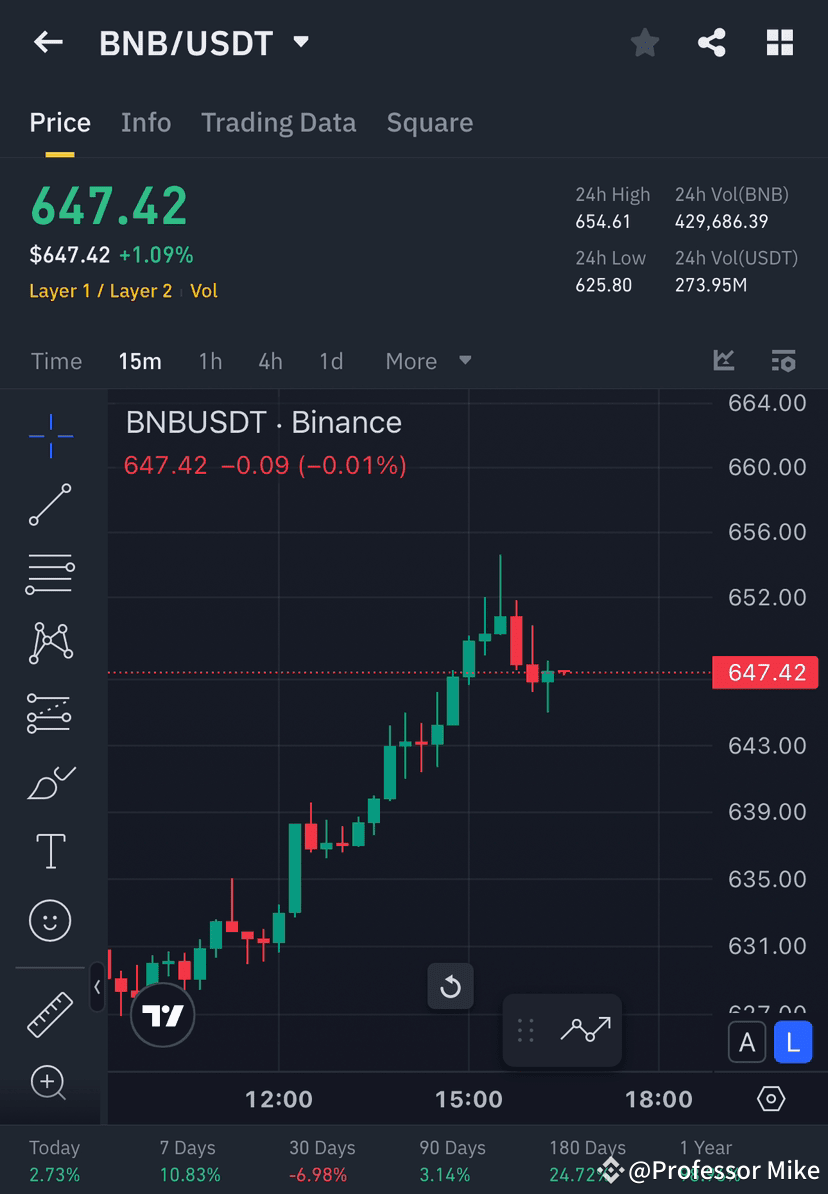828x1194 pixels.
Task: Open the horizontal lines drawing tool
Action: (x=50, y=574)
